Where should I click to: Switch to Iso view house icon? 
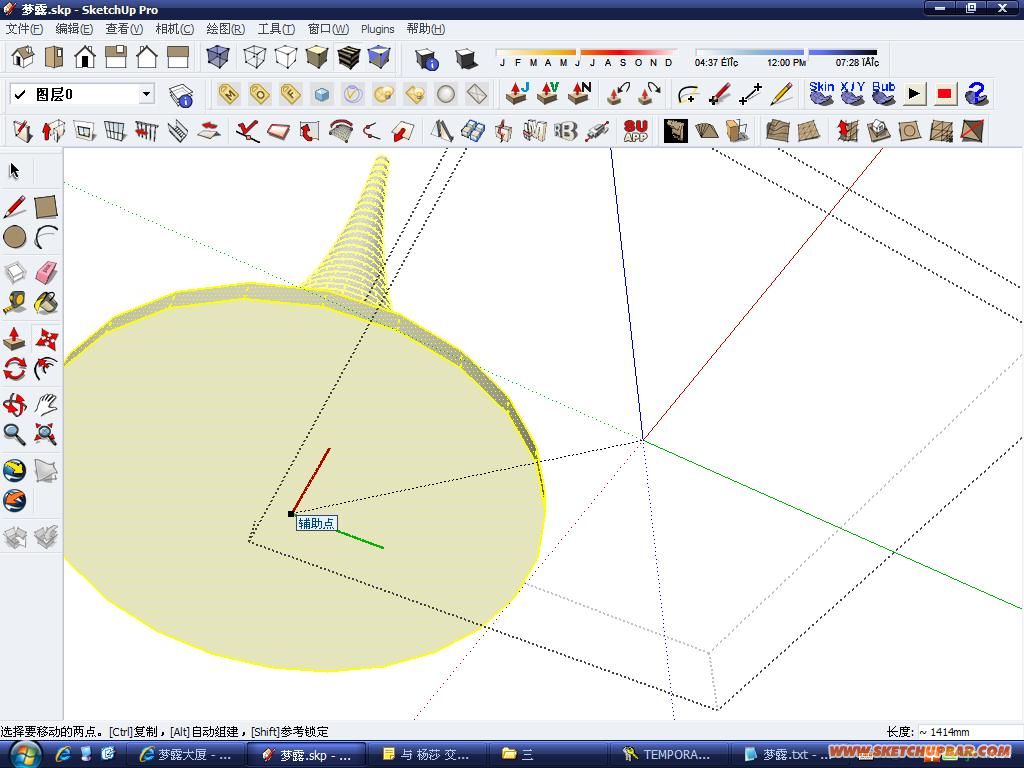(x=23, y=57)
